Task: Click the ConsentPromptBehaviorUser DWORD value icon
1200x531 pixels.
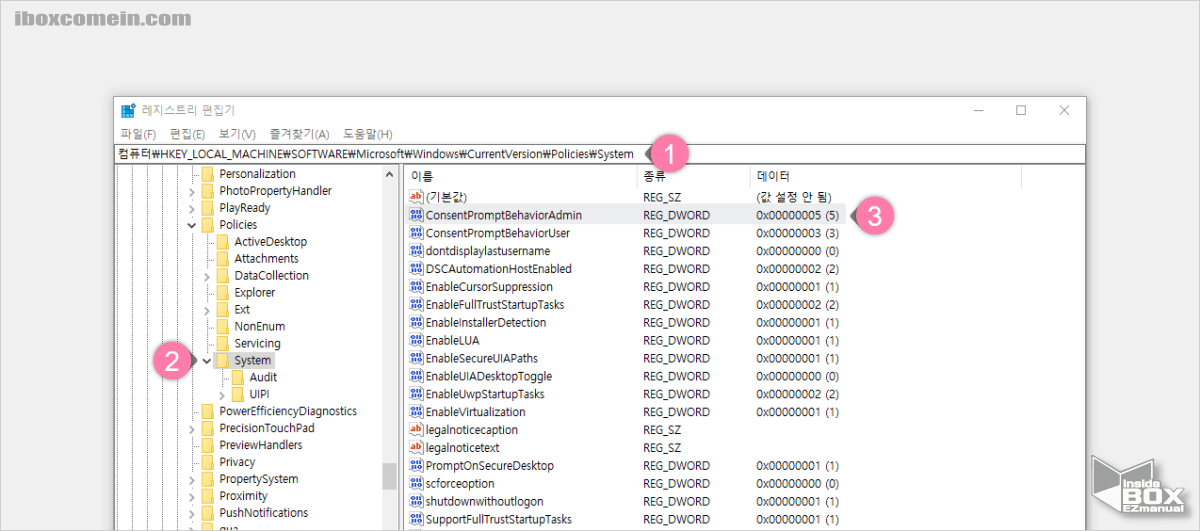Action: 417,233
